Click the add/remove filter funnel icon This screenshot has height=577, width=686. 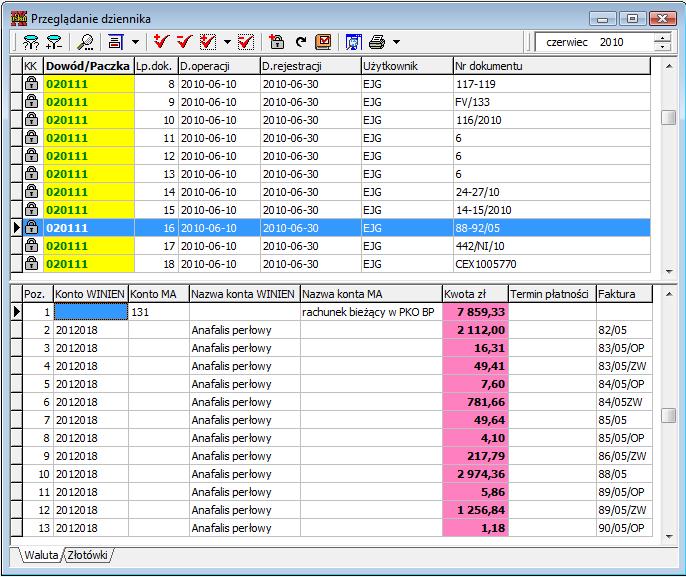point(54,42)
